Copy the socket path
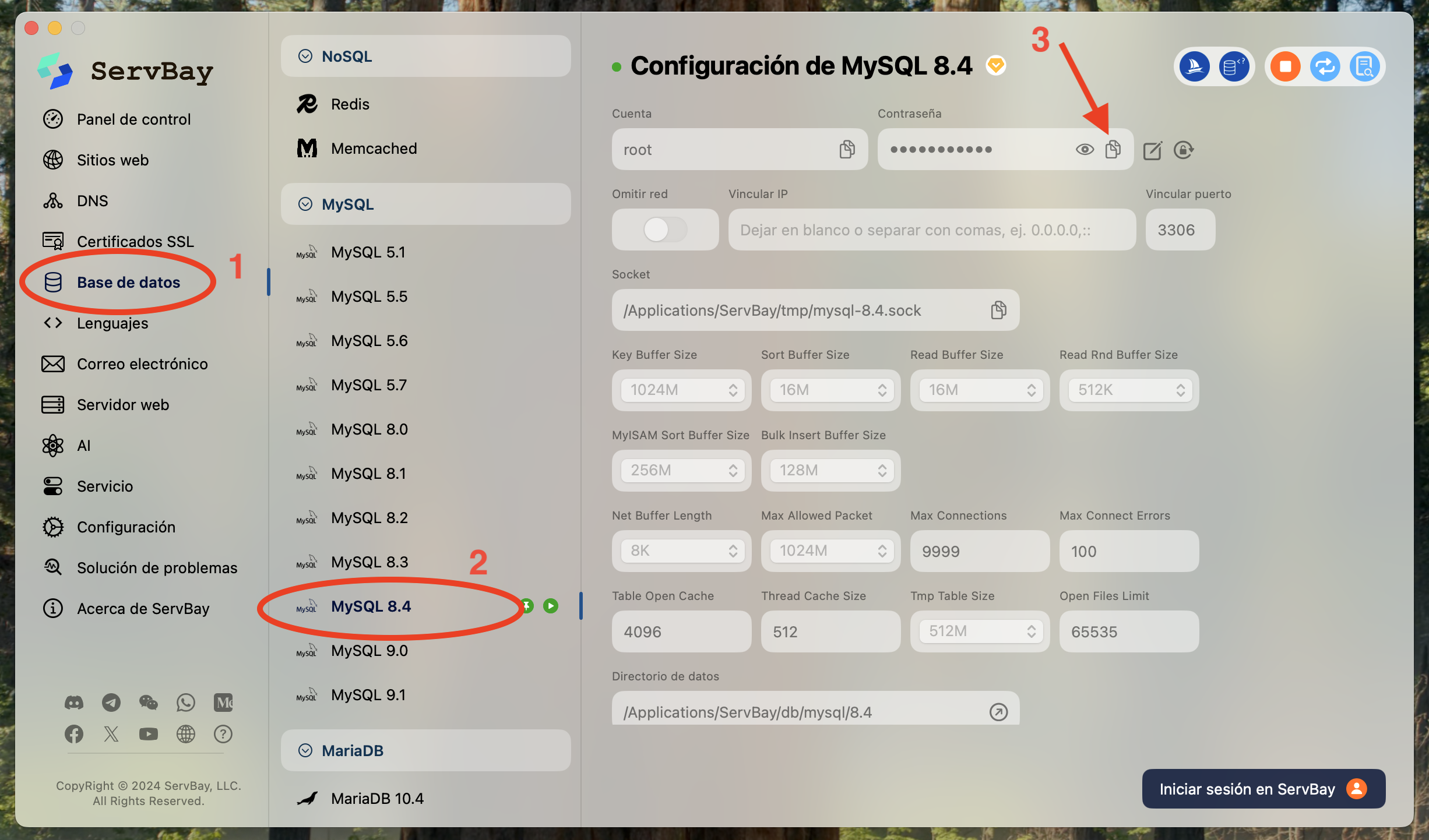This screenshot has height=840, width=1429. [x=998, y=310]
